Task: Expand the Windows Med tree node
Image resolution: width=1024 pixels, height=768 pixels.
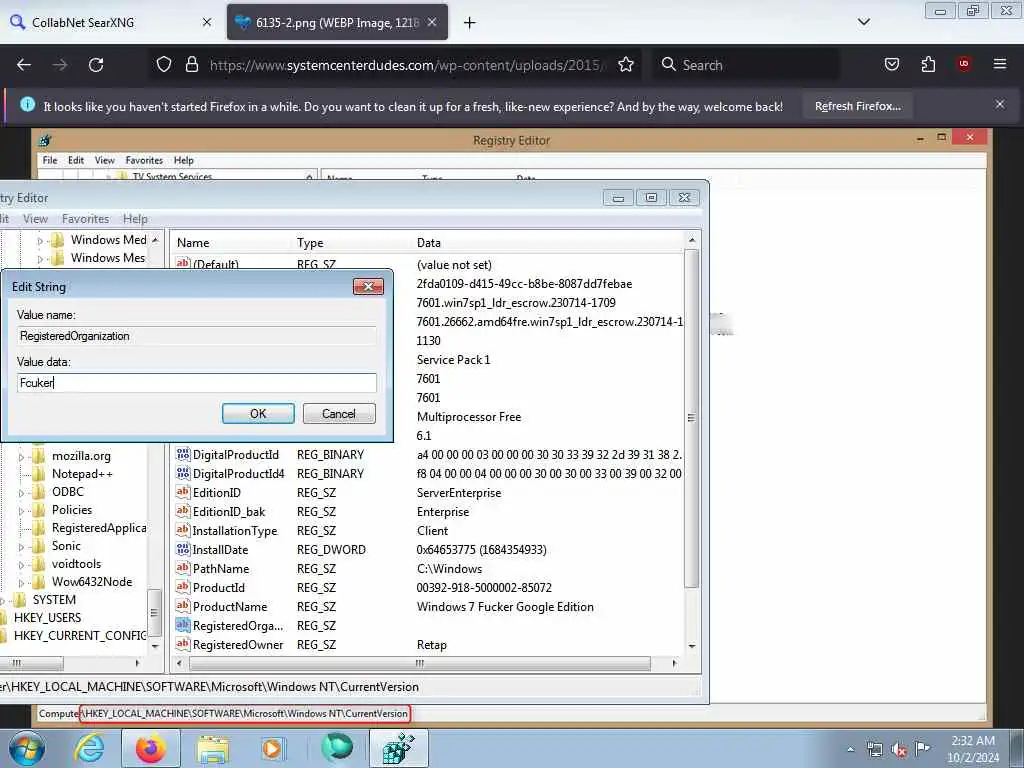Action: (x=40, y=240)
